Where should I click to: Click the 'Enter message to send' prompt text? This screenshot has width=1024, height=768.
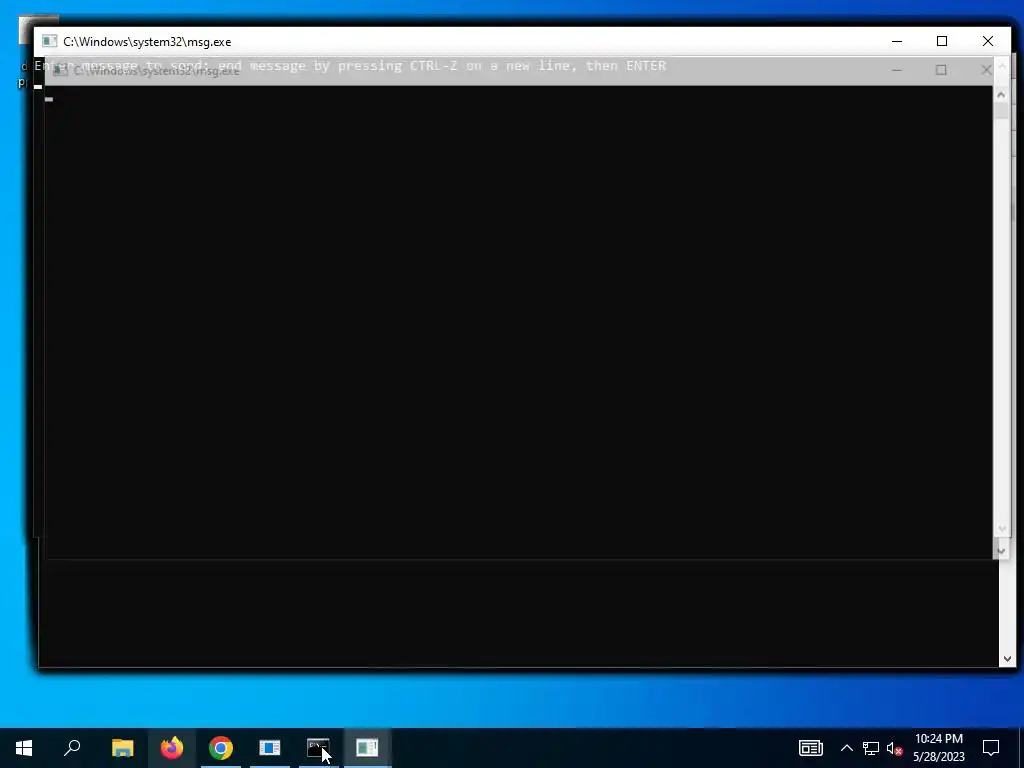click(350, 66)
